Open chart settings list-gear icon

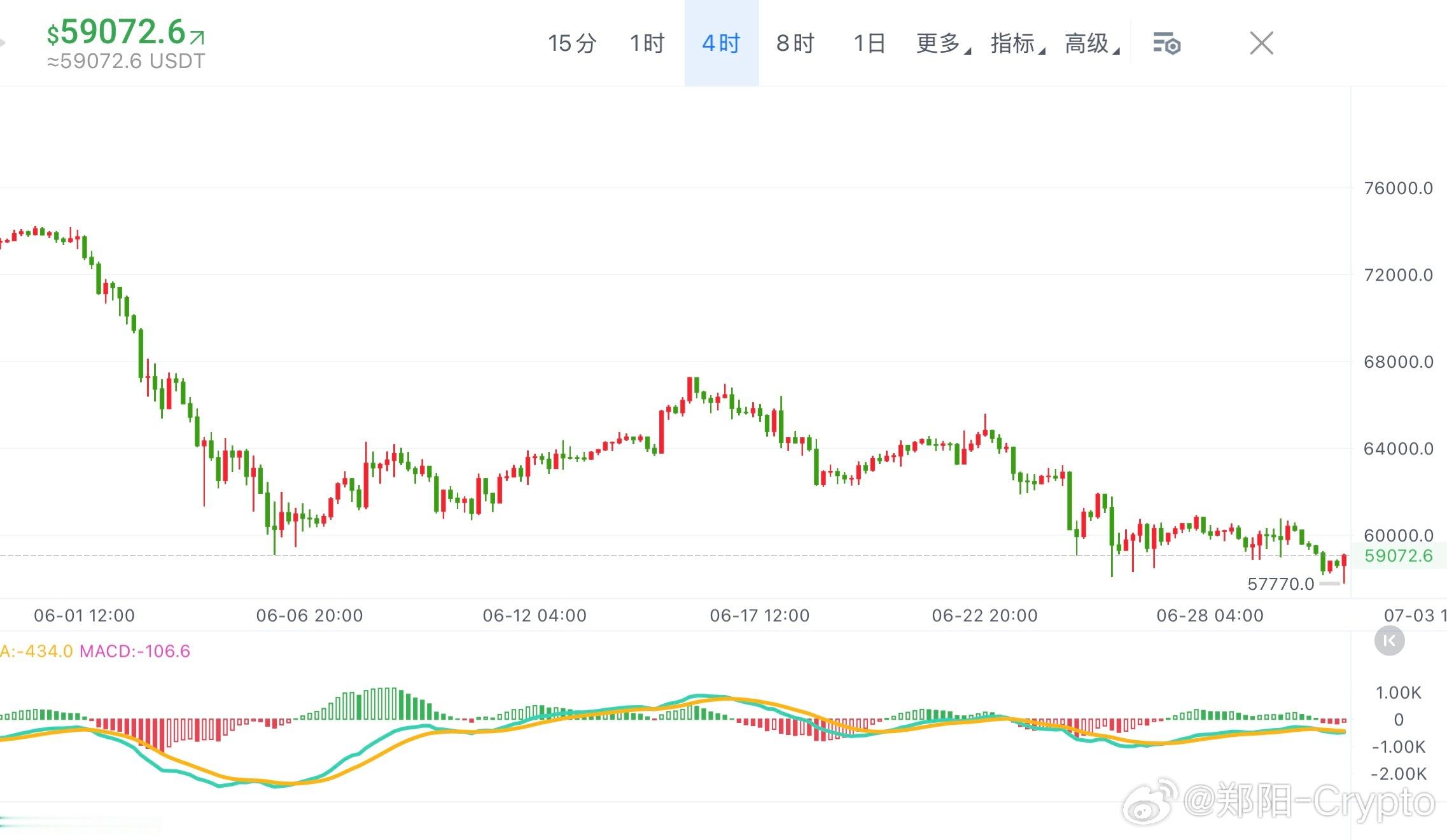[1167, 44]
